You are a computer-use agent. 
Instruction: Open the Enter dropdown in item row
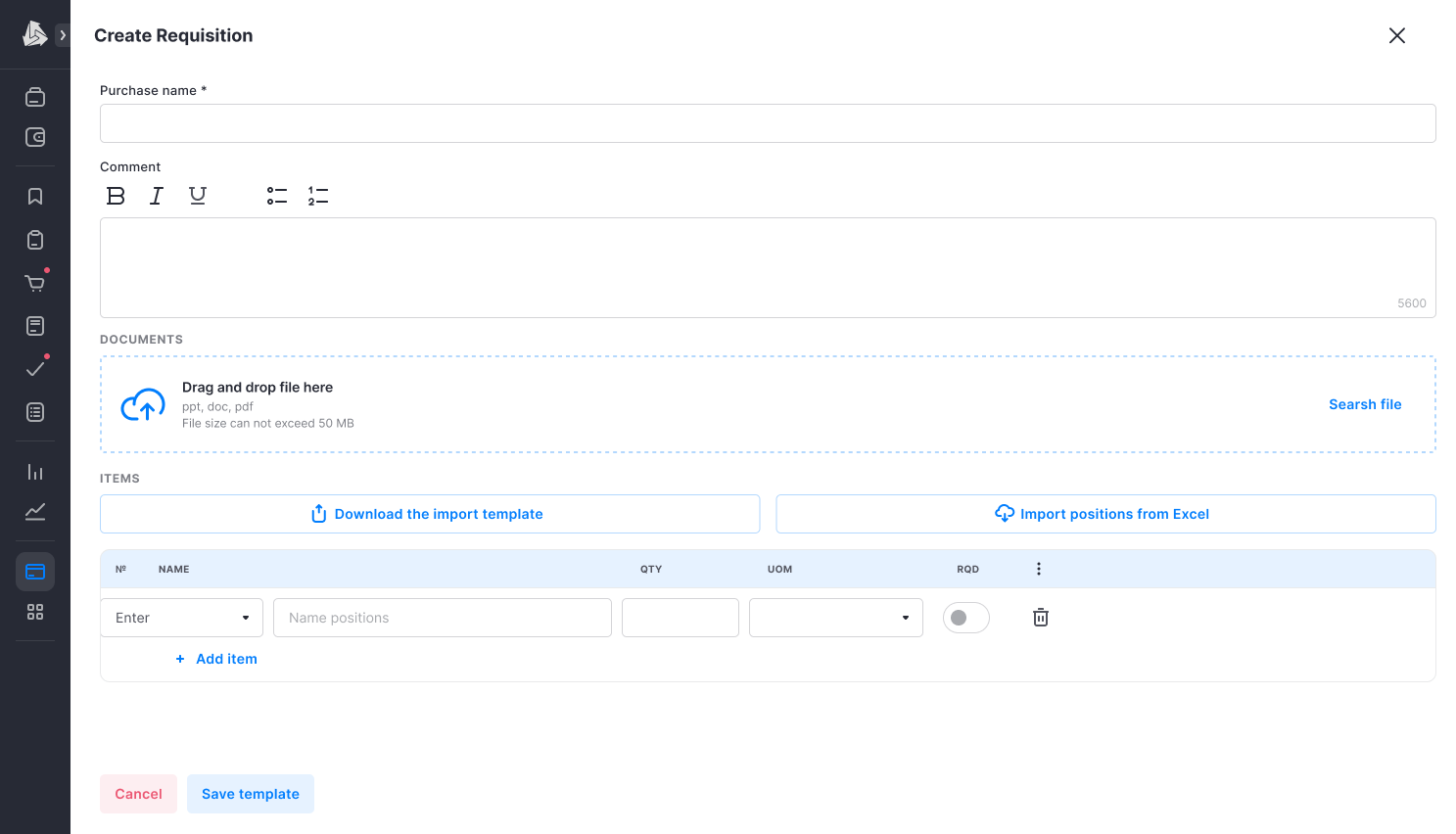point(182,618)
